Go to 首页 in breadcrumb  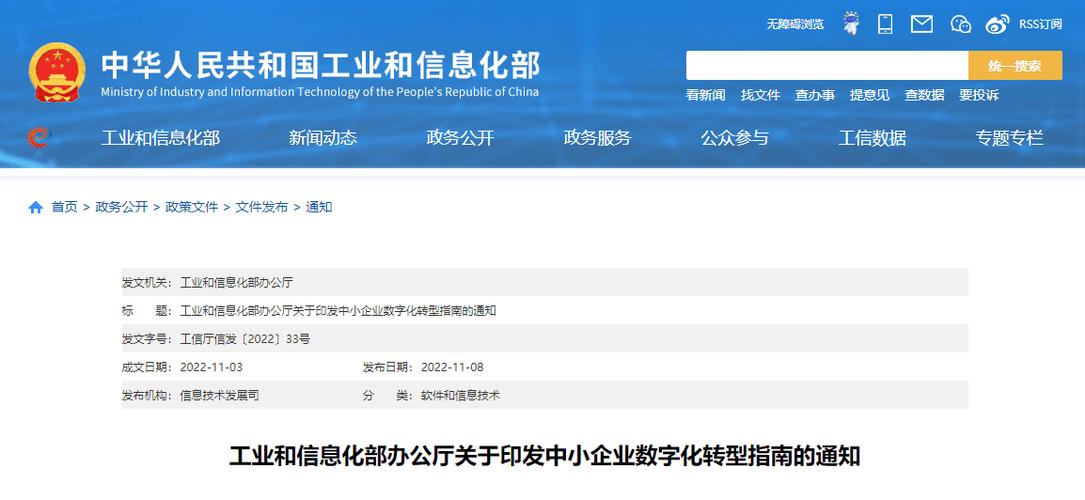pyautogui.click(x=64, y=207)
